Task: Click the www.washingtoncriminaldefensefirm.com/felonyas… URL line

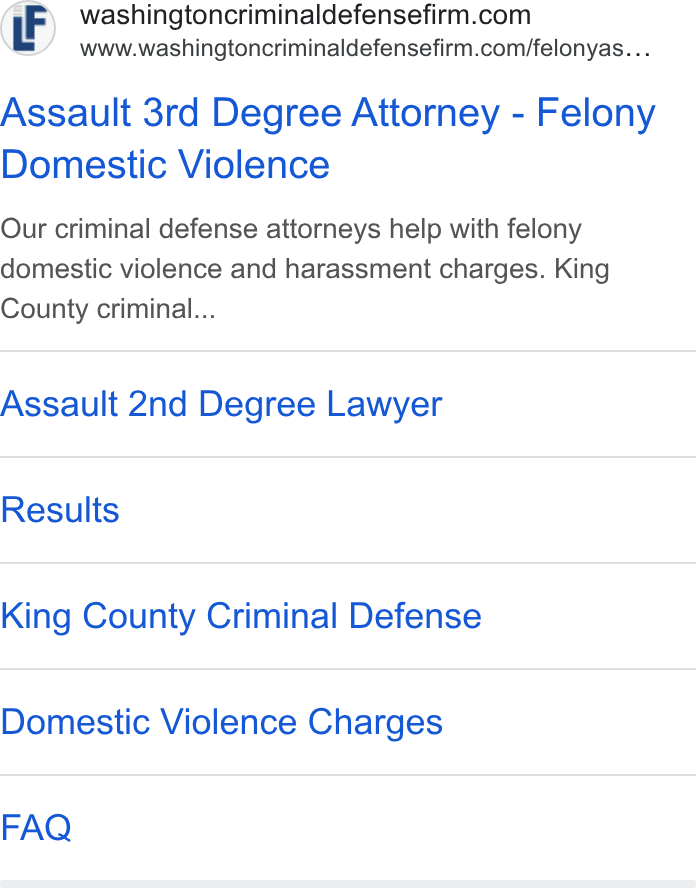Action: coord(365,49)
